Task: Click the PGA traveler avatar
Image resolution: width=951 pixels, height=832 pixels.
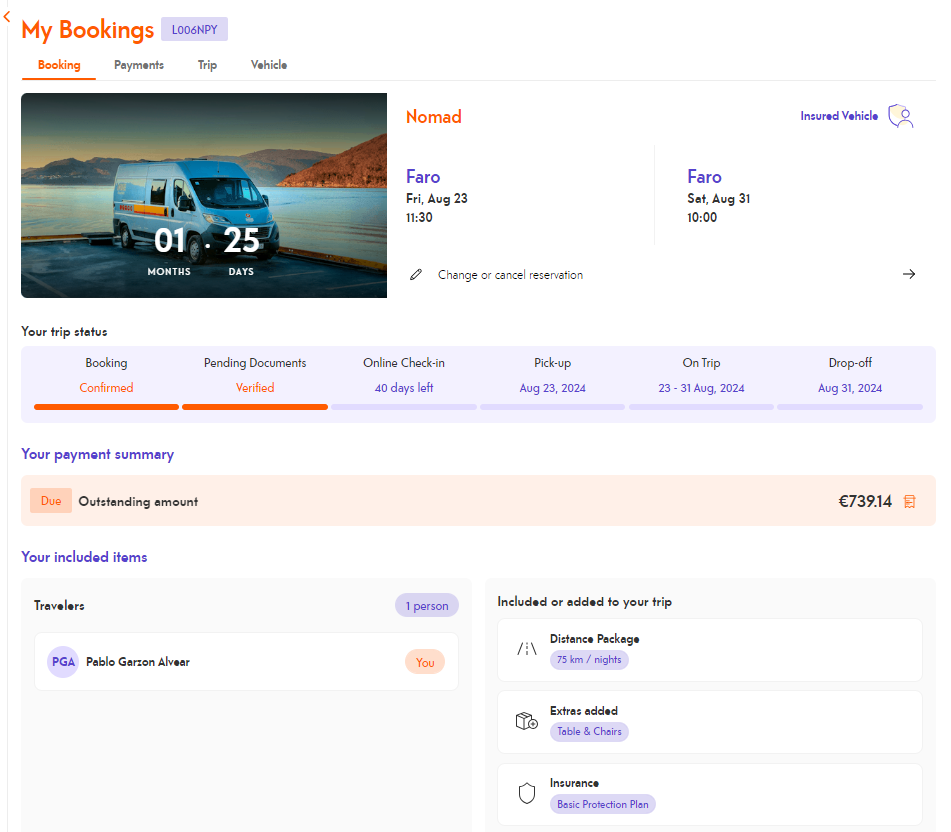Action: pos(63,662)
